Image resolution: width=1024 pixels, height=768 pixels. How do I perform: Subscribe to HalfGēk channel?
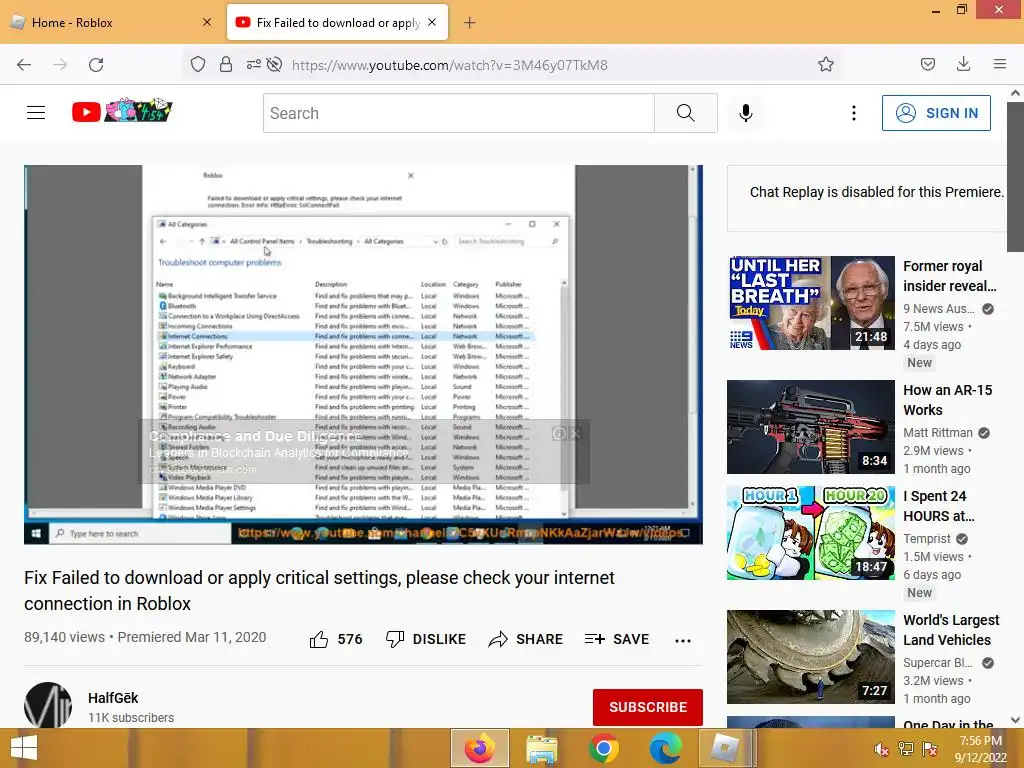(x=648, y=707)
